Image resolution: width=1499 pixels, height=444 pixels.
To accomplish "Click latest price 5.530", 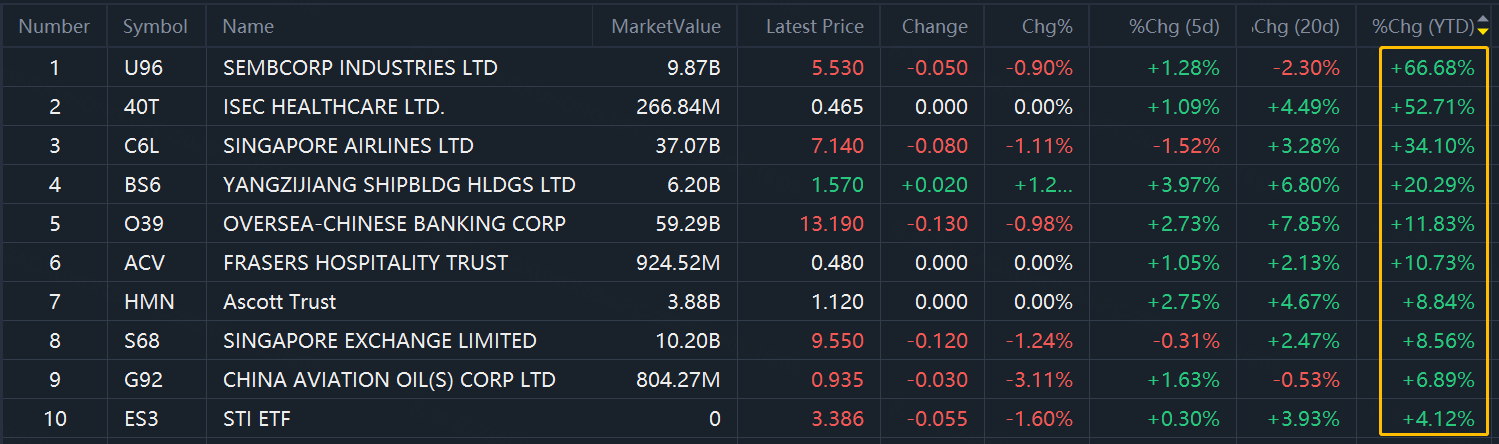I will click(x=838, y=68).
